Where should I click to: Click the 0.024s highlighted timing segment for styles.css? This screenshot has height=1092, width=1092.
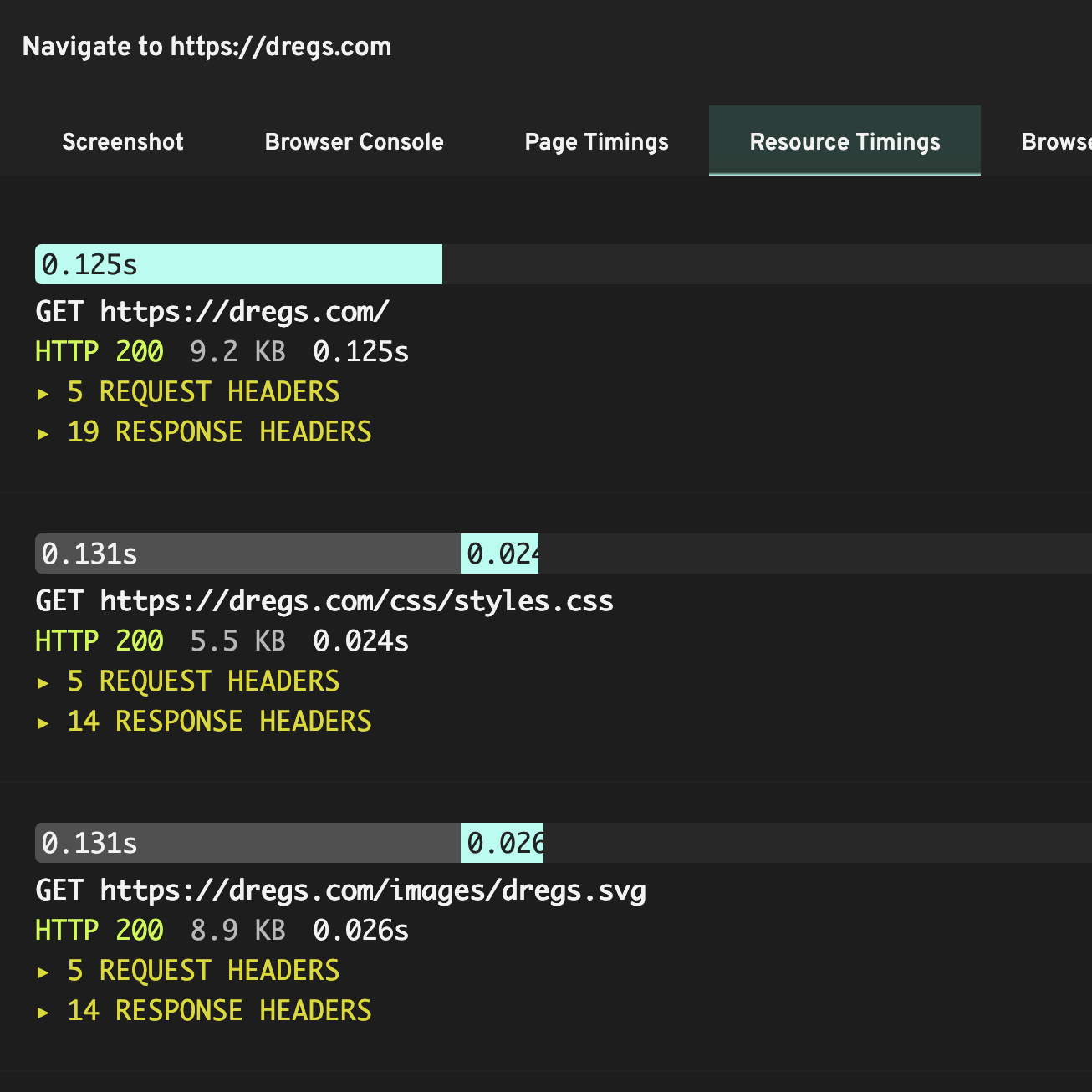(x=499, y=554)
